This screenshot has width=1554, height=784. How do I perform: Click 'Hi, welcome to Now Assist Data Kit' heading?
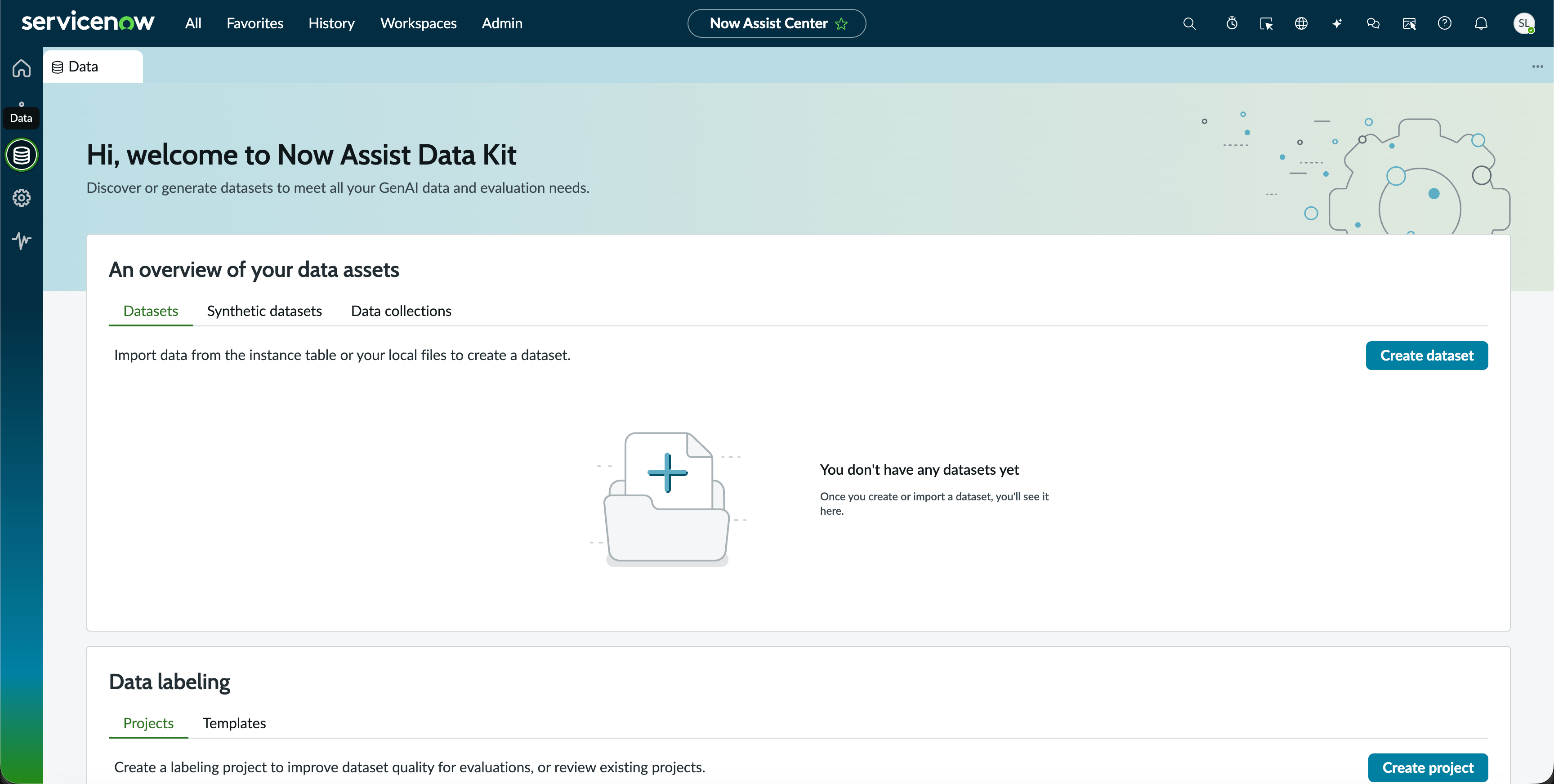pos(302,155)
